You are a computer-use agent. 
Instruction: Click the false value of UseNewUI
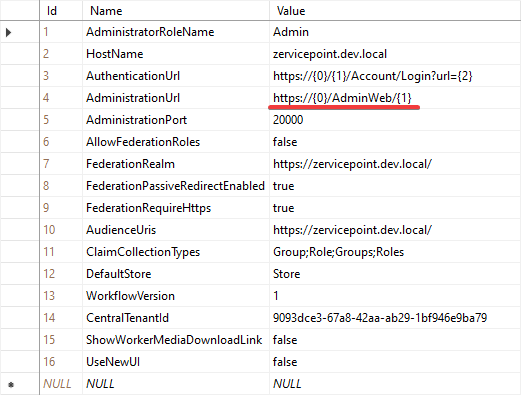coord(395,362)
